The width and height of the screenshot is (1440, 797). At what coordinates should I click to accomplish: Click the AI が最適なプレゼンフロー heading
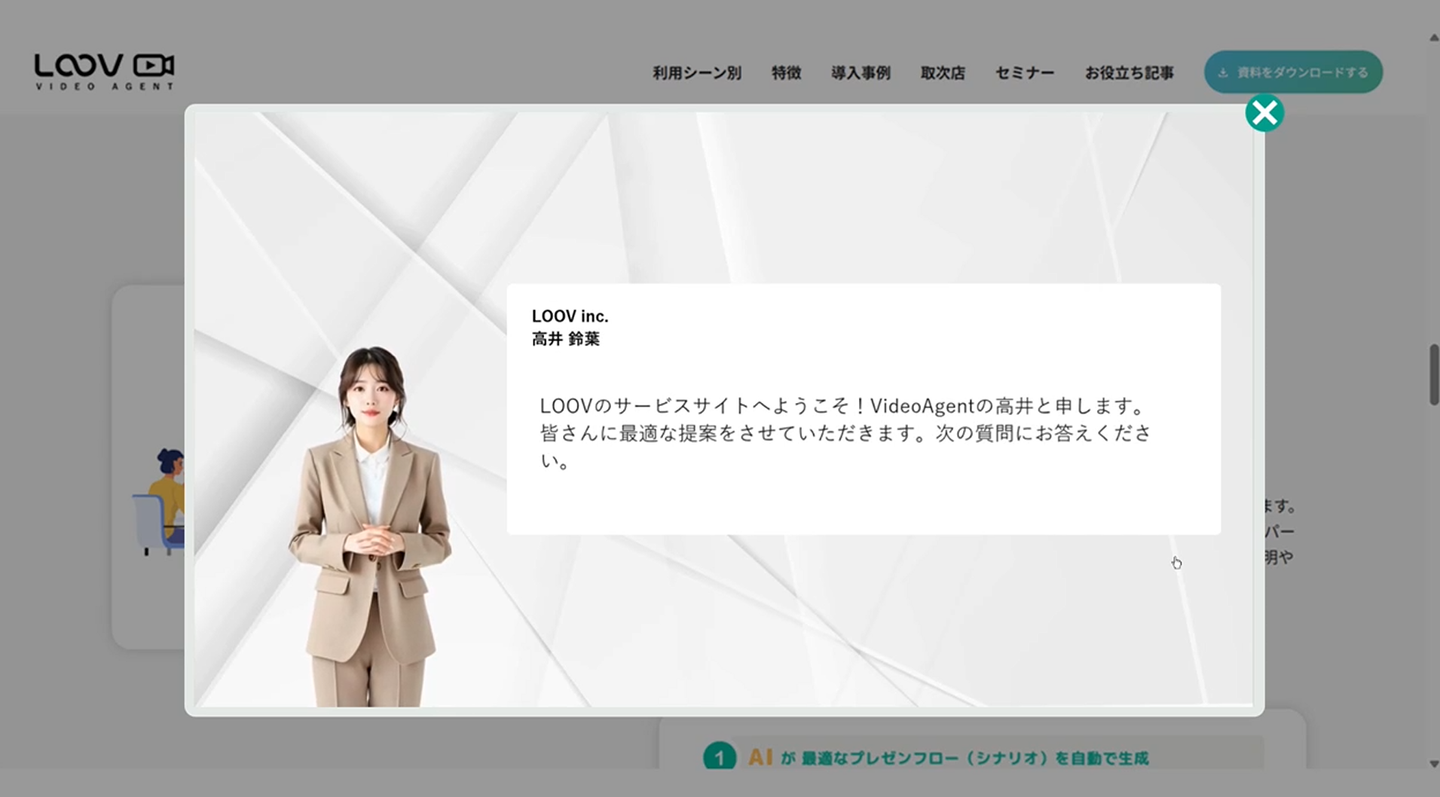click(x=948, y=758)
